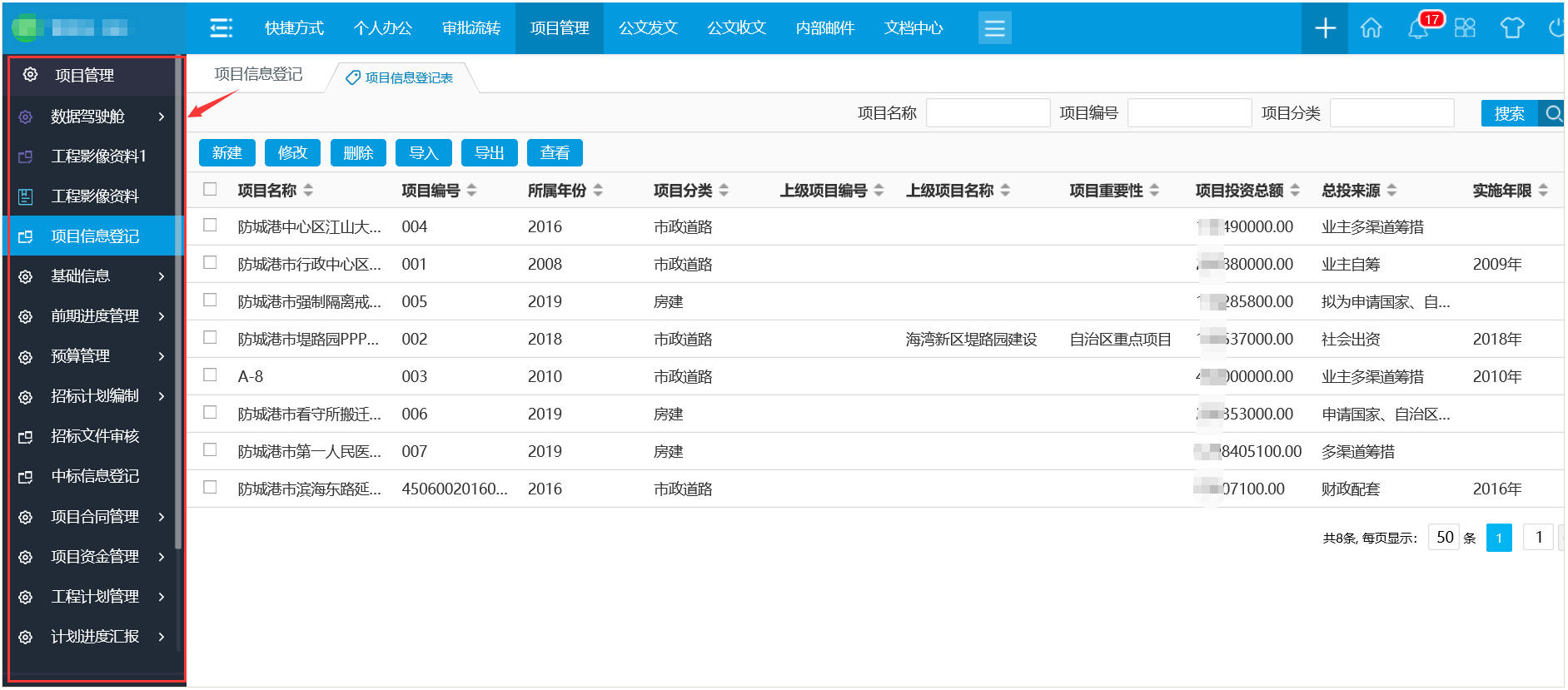Click the magnifier search icon
This screenshot has height=690, width=1568.
[x=1552, y=113]
